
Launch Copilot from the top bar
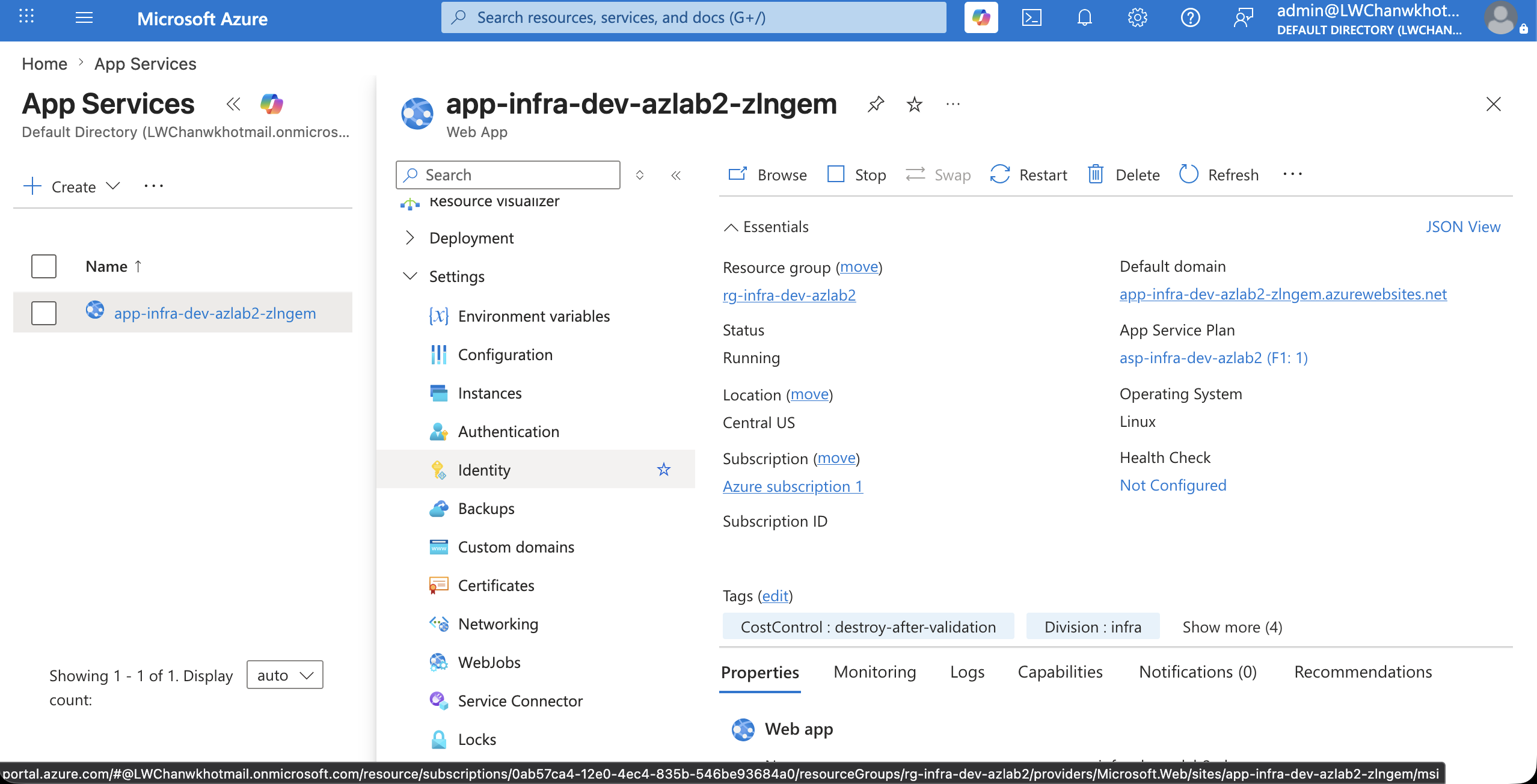point(981,17)
